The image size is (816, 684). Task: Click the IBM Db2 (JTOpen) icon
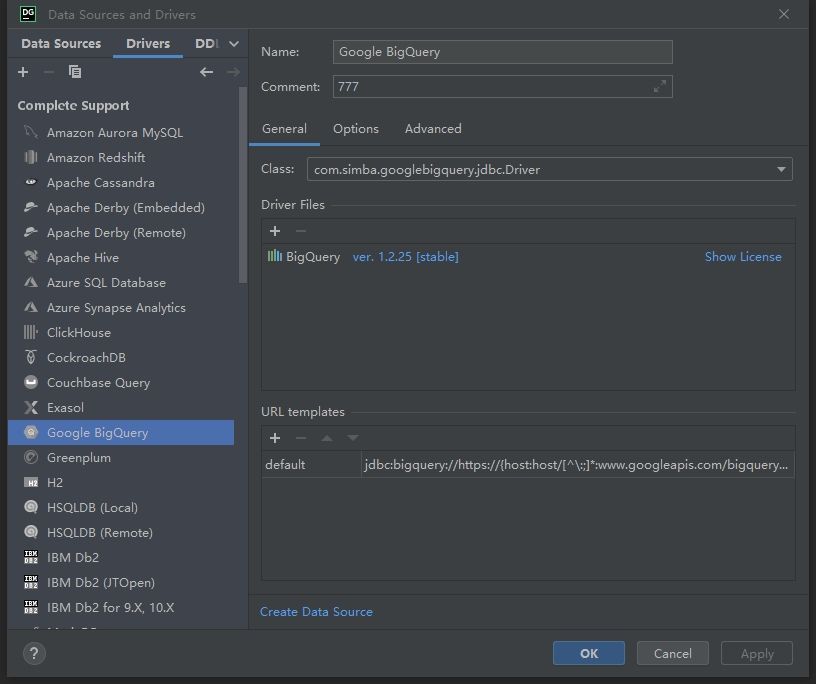pos(31,582)
